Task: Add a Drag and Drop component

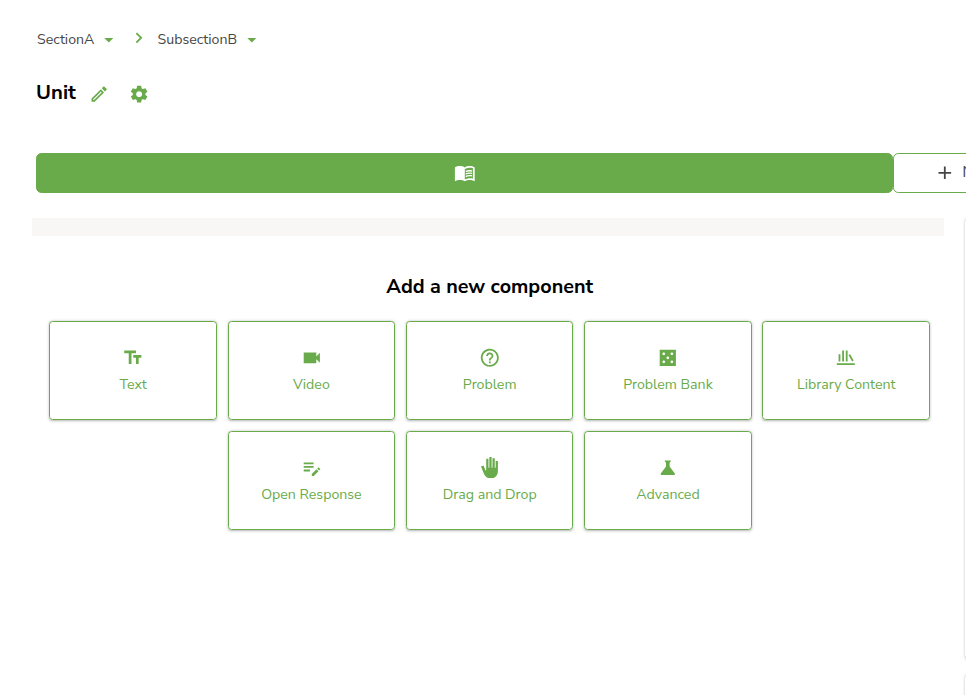Action: tap(490, 481)
